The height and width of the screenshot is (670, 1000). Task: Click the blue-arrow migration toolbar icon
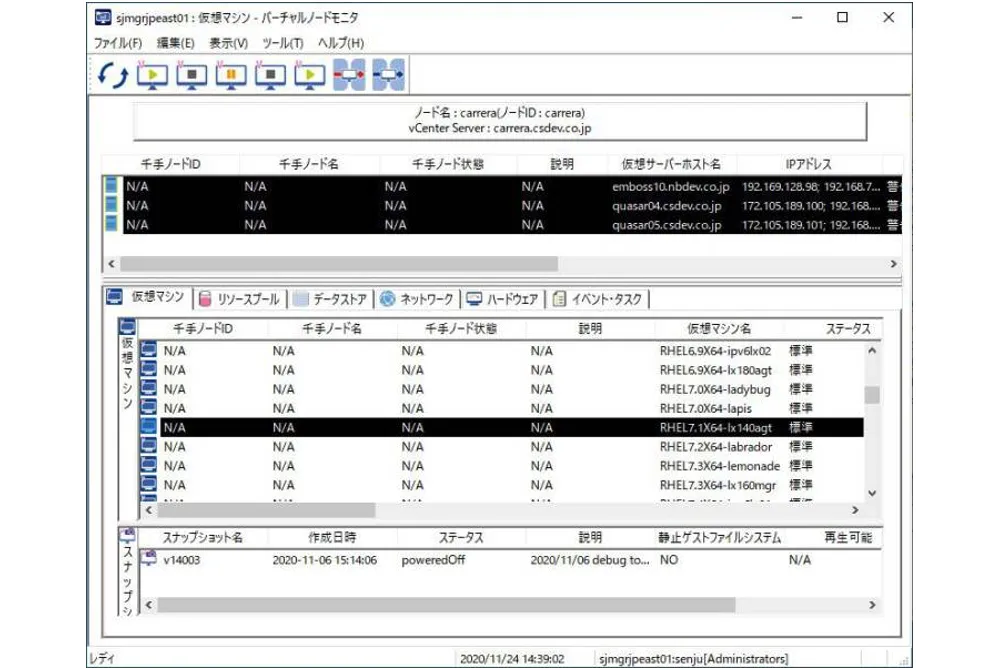point(389,75)
